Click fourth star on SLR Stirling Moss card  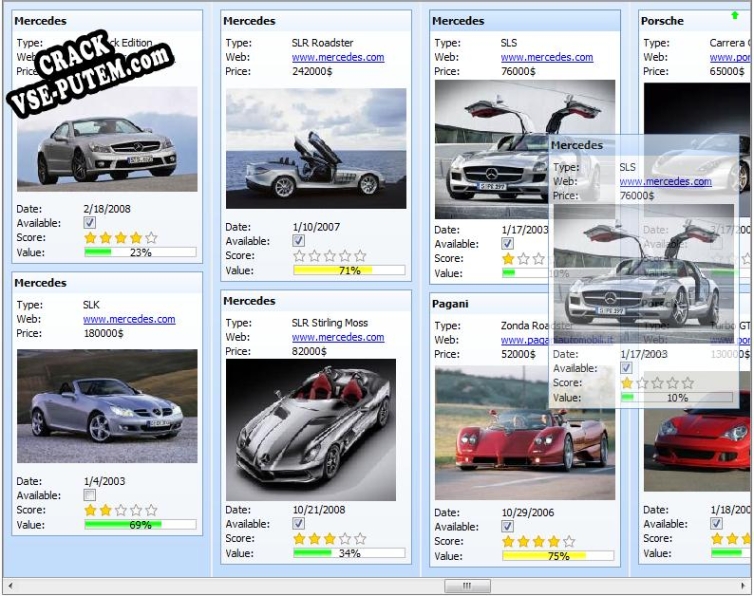tap(345, 539)
